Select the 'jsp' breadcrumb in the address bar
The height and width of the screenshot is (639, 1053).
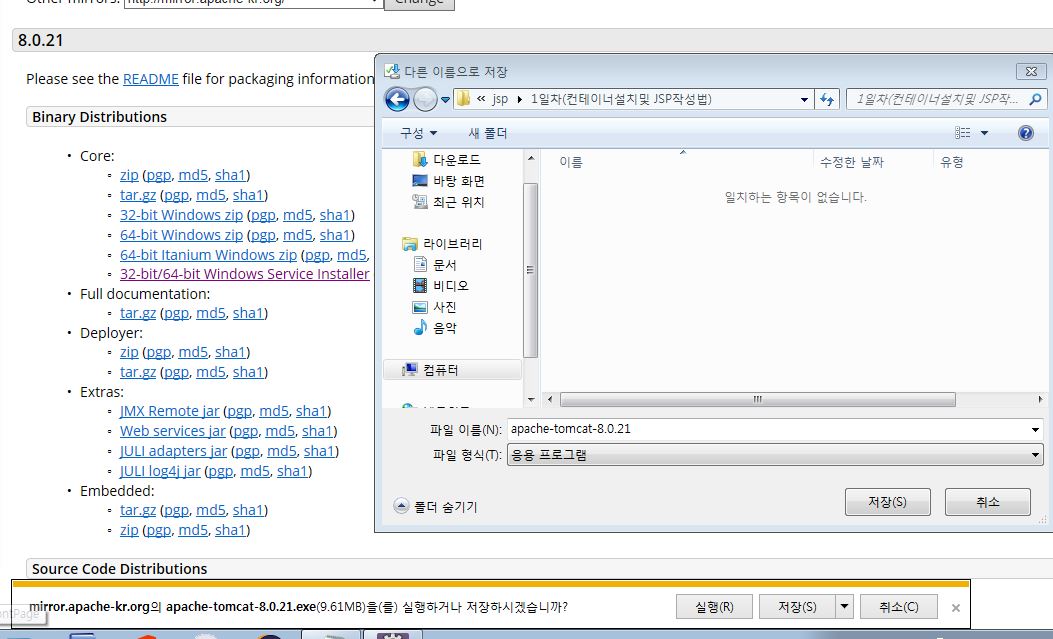(x=500, y=99)
